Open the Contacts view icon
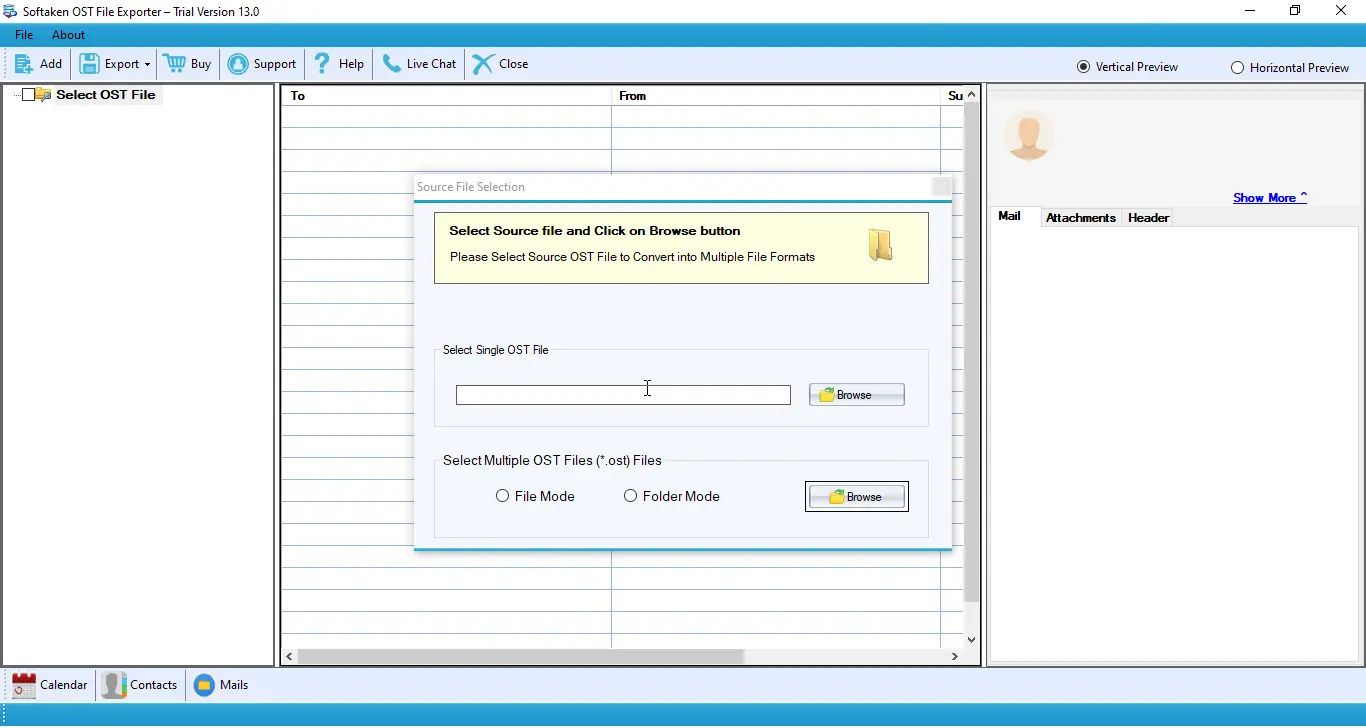Image resolution: width=1366 pixels, height=728 pixels. tap(113, 685)
